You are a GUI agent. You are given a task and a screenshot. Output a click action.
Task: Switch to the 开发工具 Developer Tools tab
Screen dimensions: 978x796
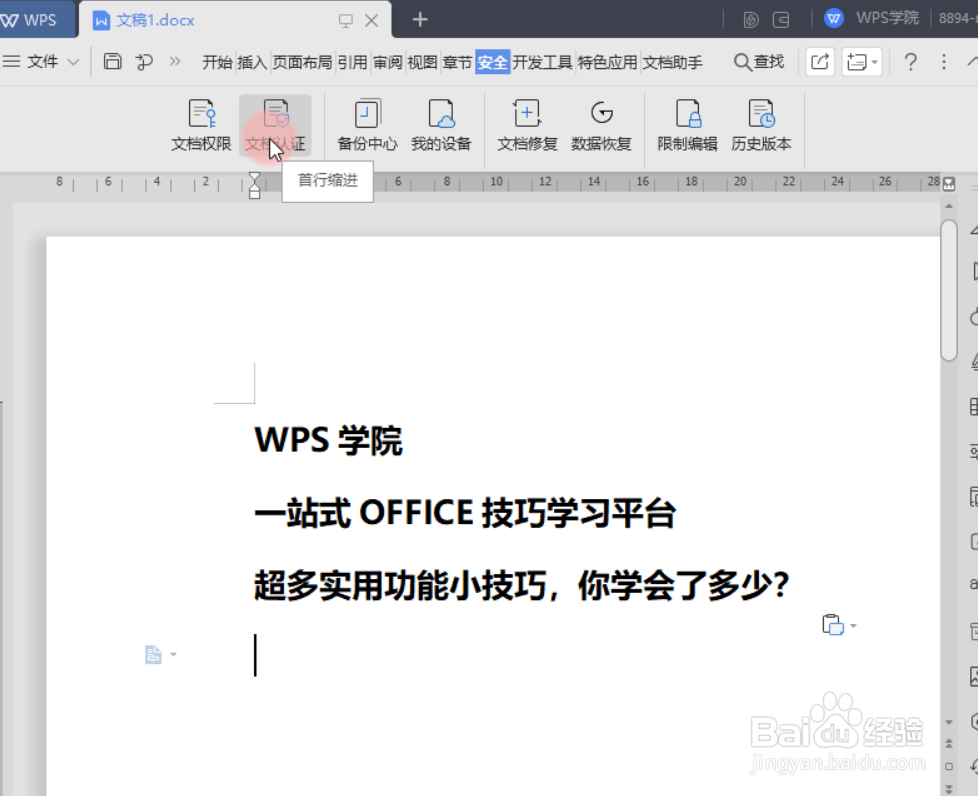click(x=542, y=62)
